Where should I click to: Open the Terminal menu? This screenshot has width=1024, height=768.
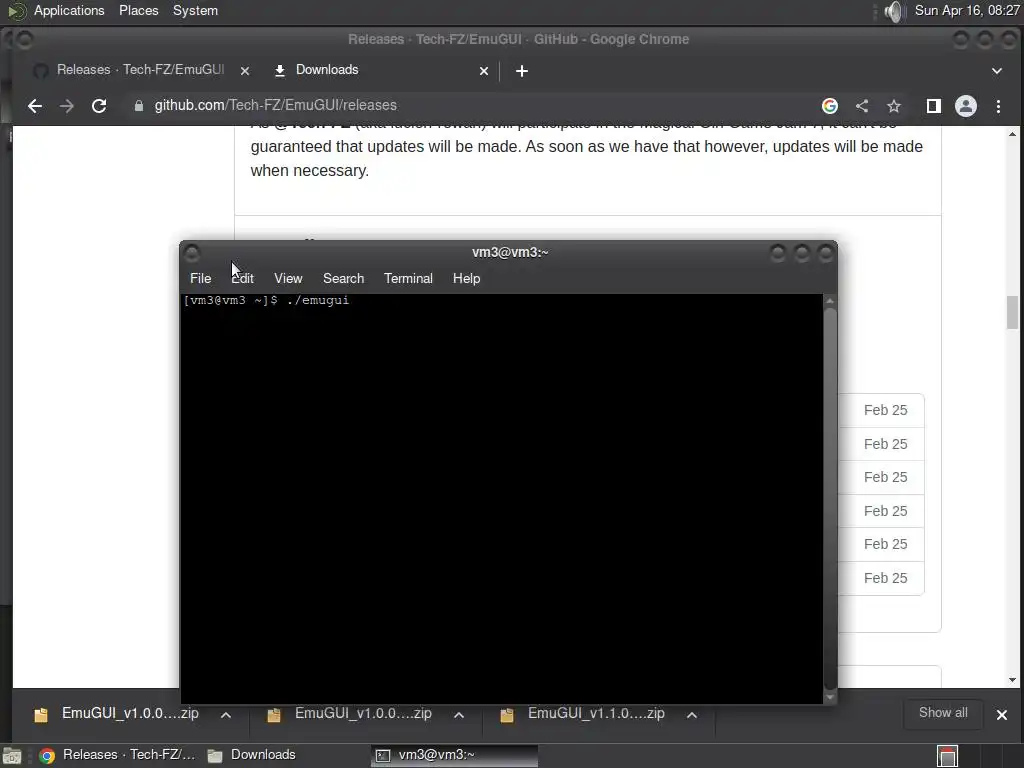[408, 278]
